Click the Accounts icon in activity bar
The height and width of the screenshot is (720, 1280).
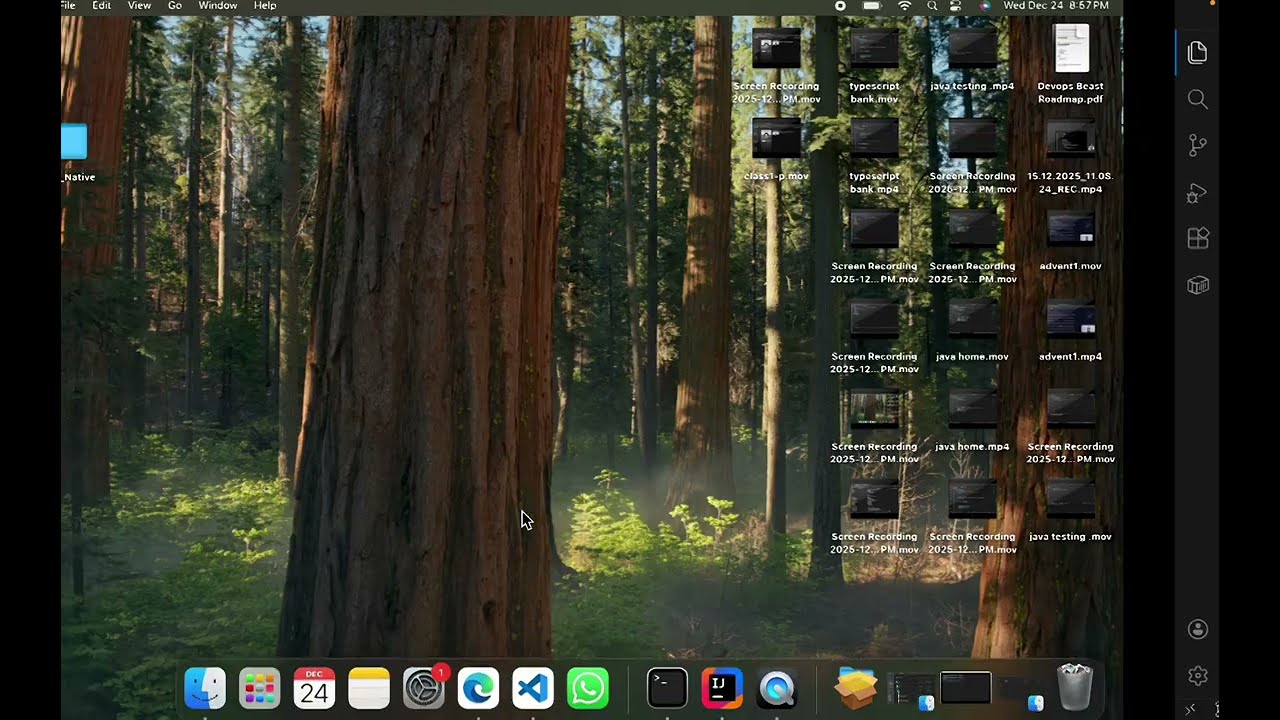[1197, 629]
